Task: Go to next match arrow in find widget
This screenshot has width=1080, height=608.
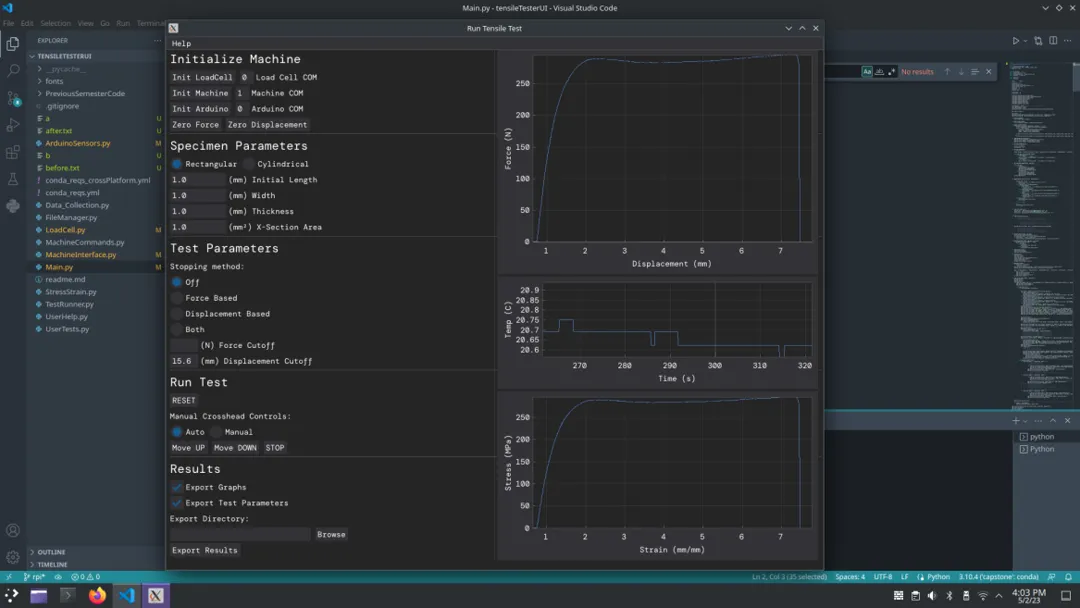Action: coord(961,72)
